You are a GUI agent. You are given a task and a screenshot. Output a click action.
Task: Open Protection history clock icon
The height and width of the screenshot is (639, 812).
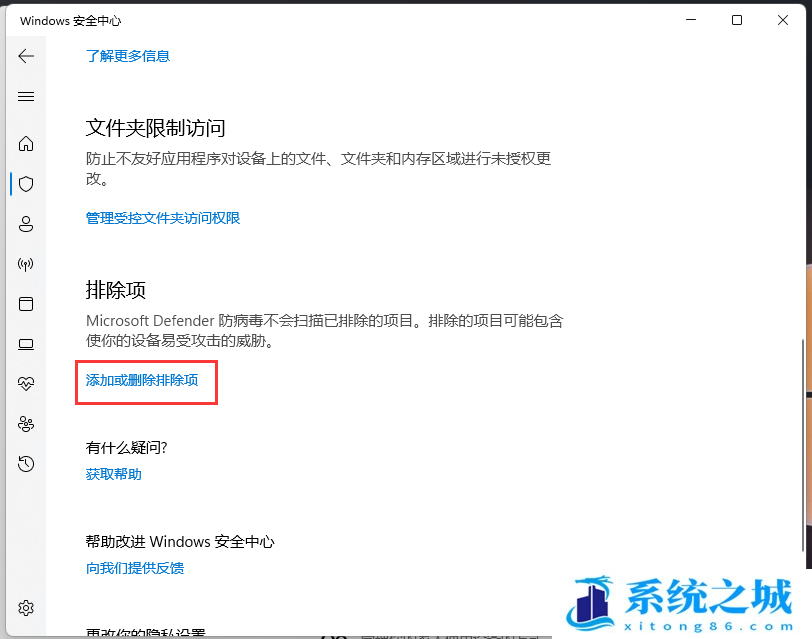[26, 464]
